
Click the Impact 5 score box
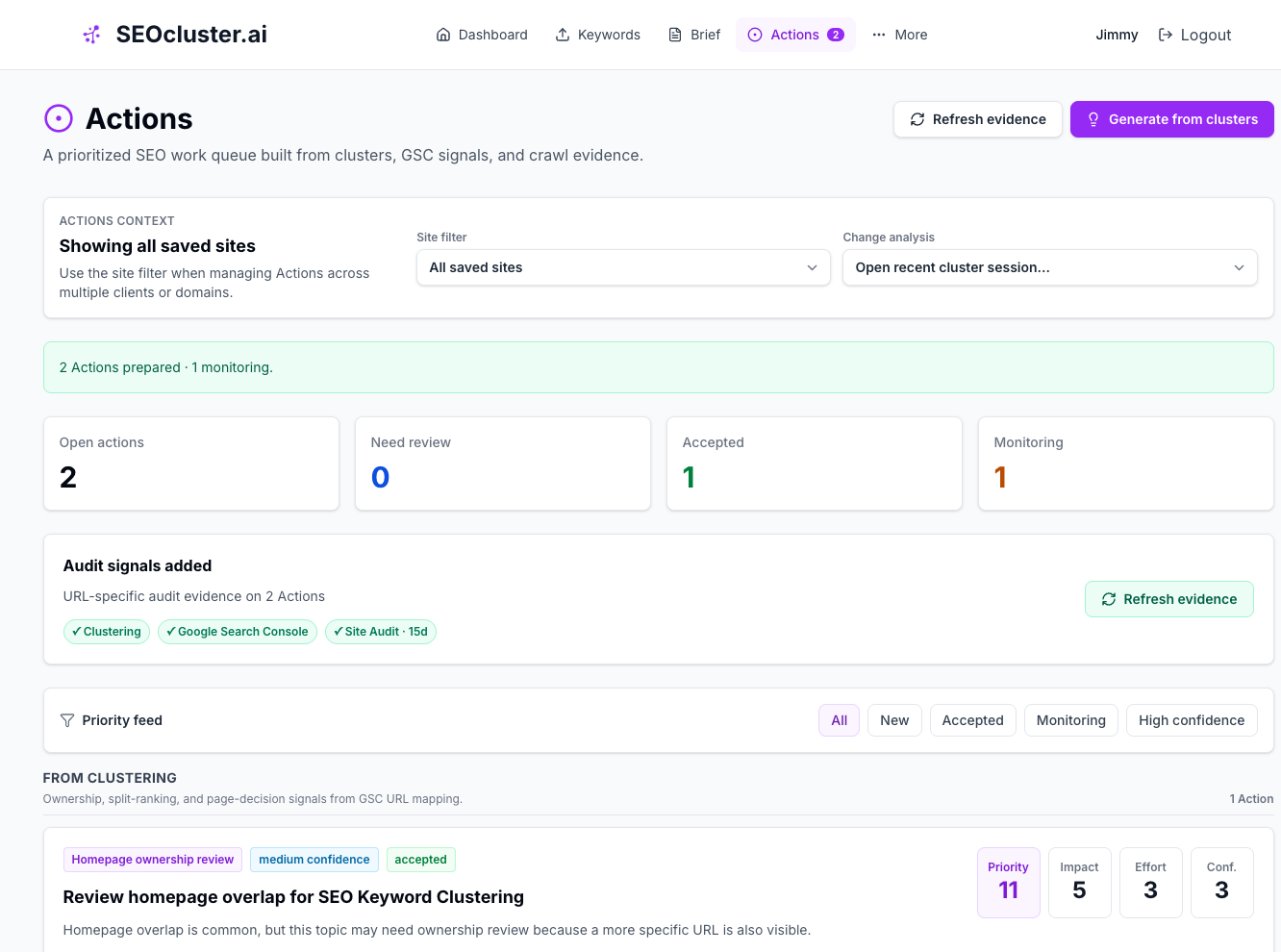(1080, 883)
